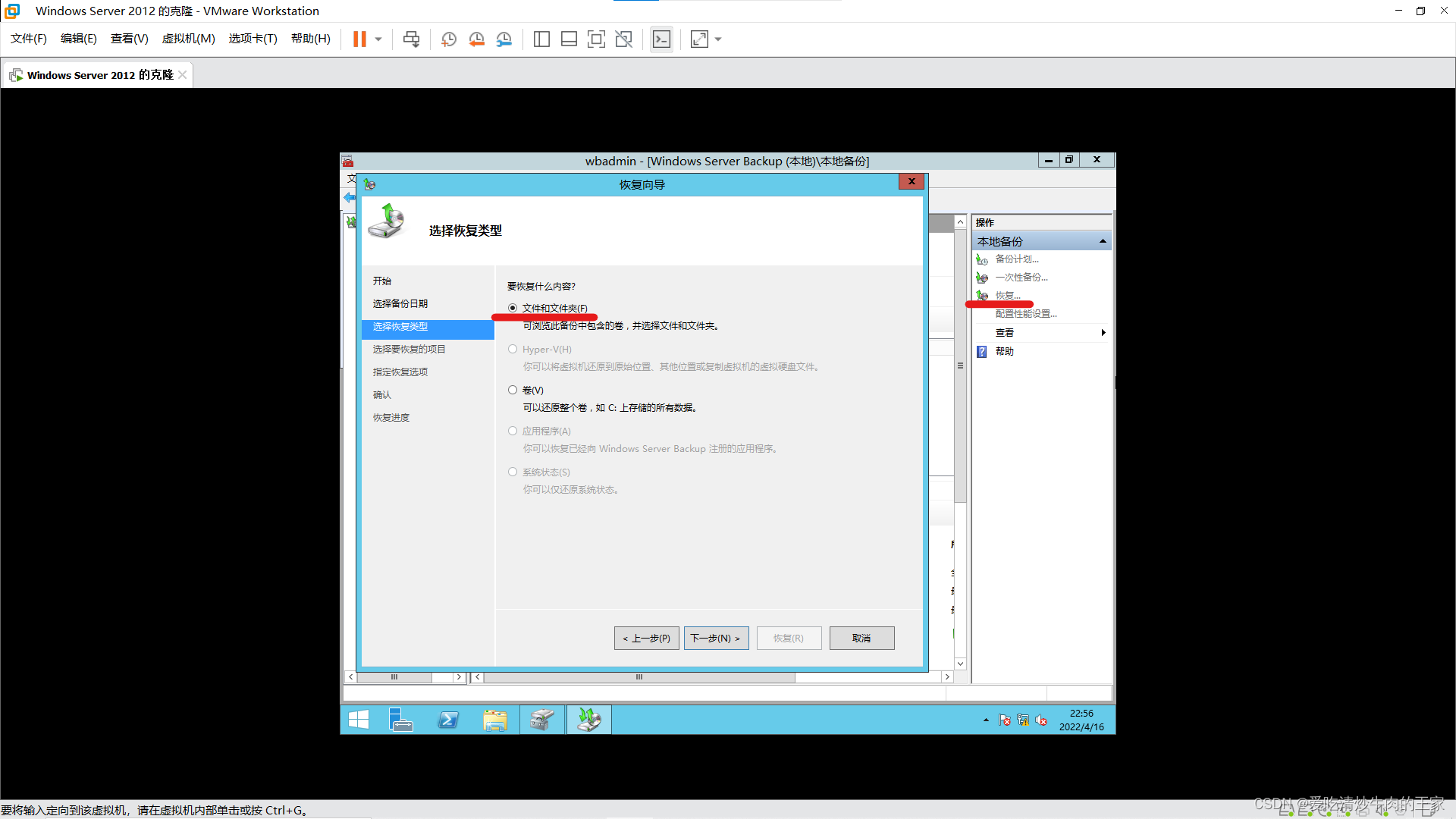The image size is (1456, 819).
Task: Open PowerShell from the guest taskbar
Action: click(448, 720)
